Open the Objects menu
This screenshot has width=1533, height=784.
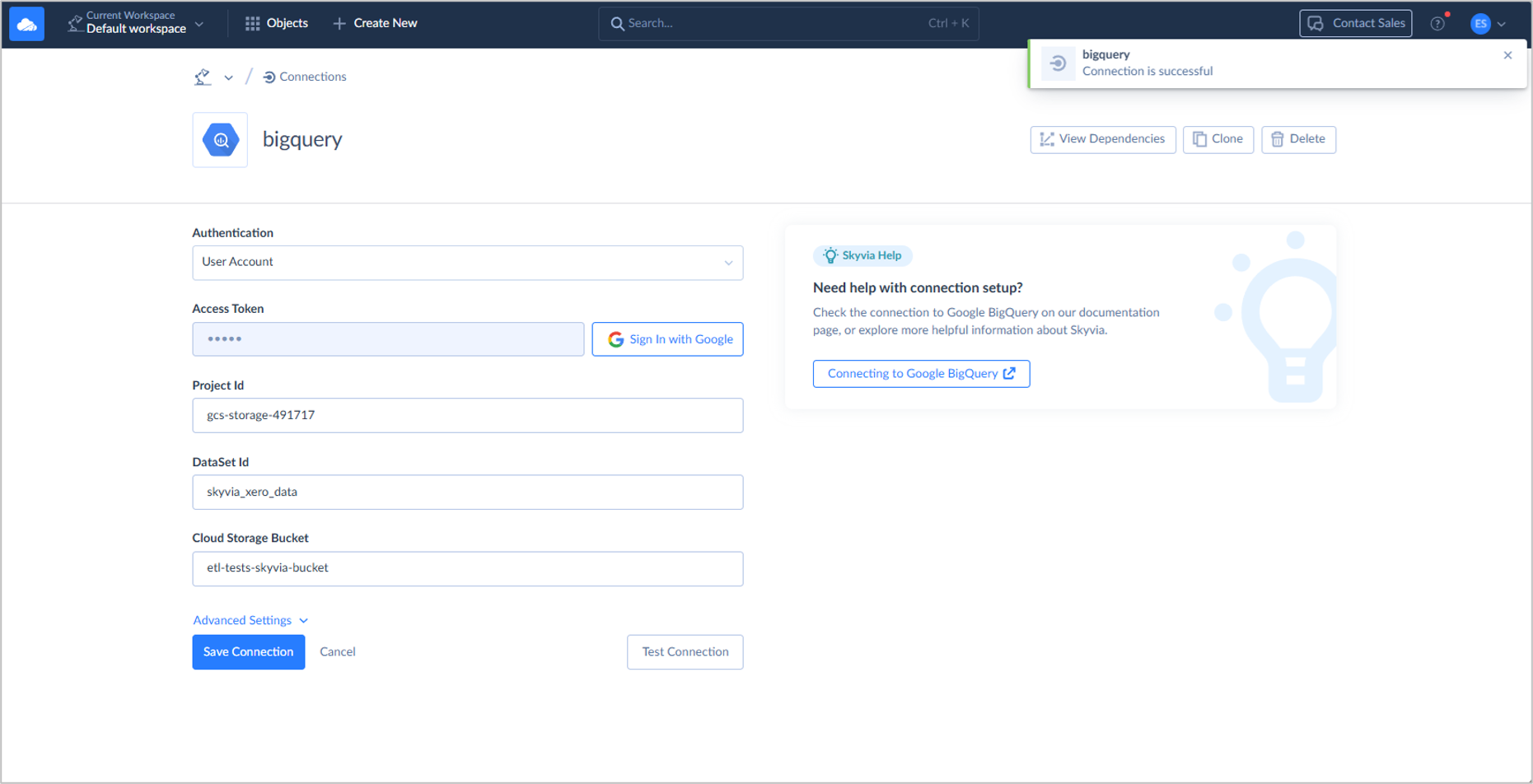pos(277,23)
